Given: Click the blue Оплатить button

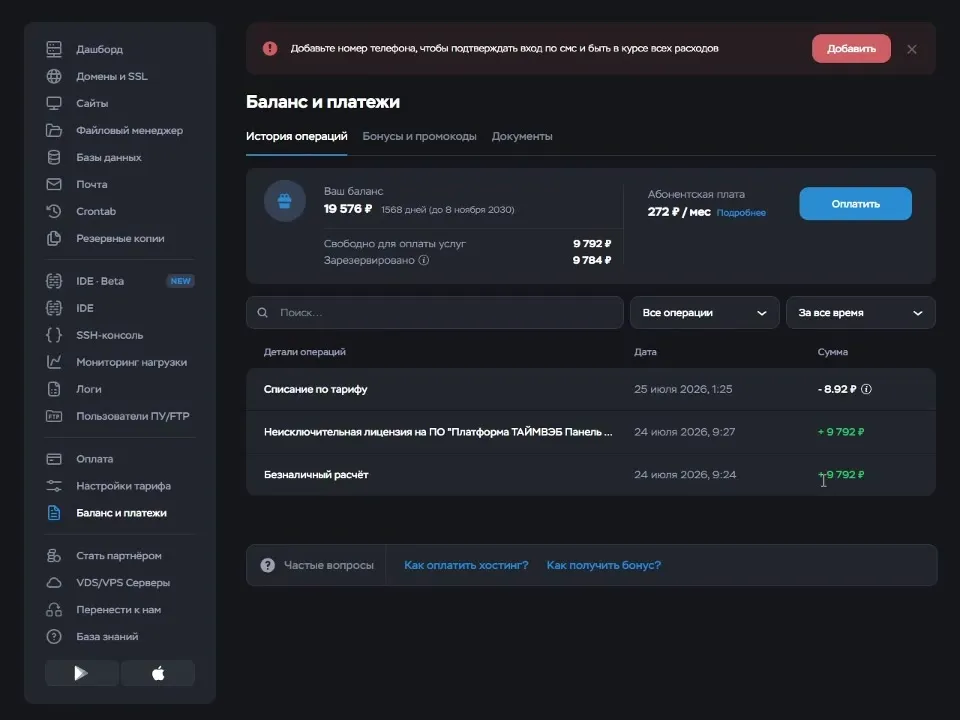Looking at the screenshot, I should (855, 204).
